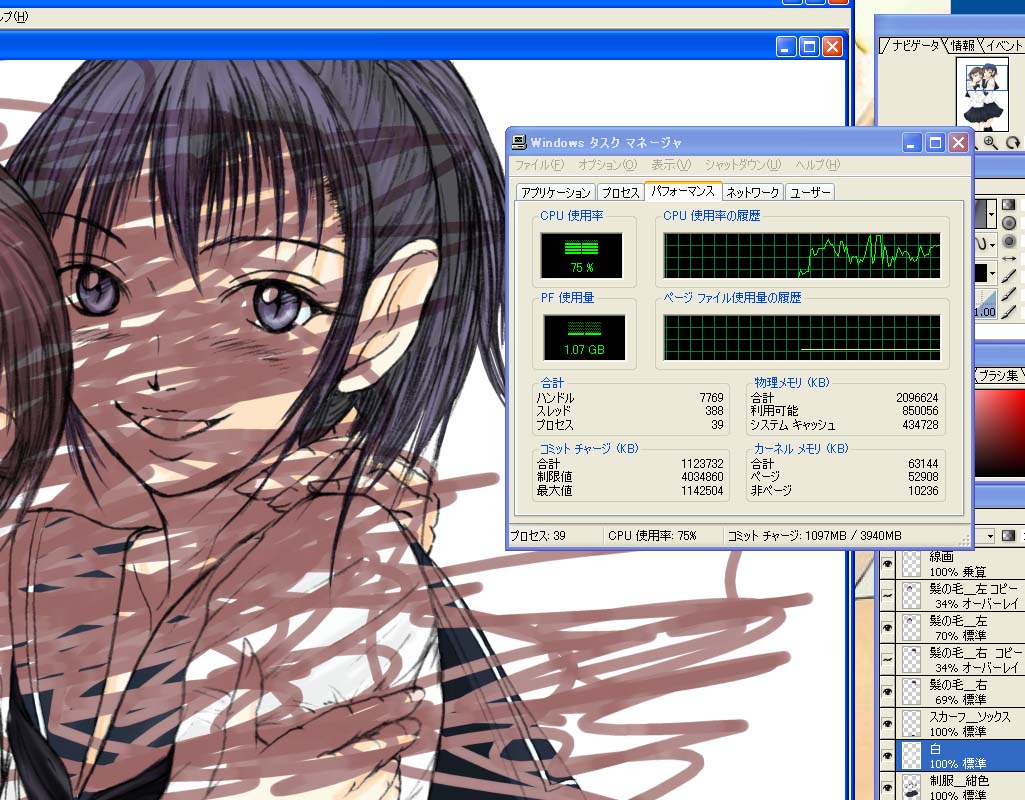Click the ハンドル value 7769
This screenshot has width=1025, height=800.
coord(711,397)
